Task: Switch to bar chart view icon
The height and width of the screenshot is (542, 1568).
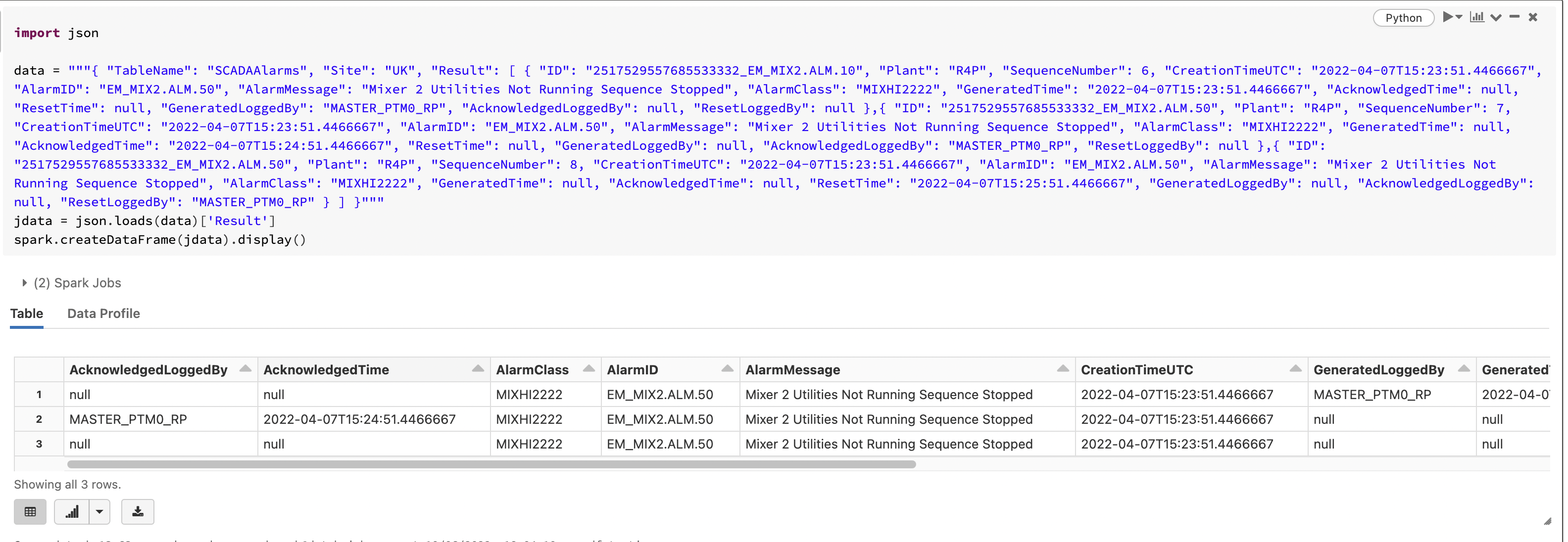Action: tap(72, 511)
